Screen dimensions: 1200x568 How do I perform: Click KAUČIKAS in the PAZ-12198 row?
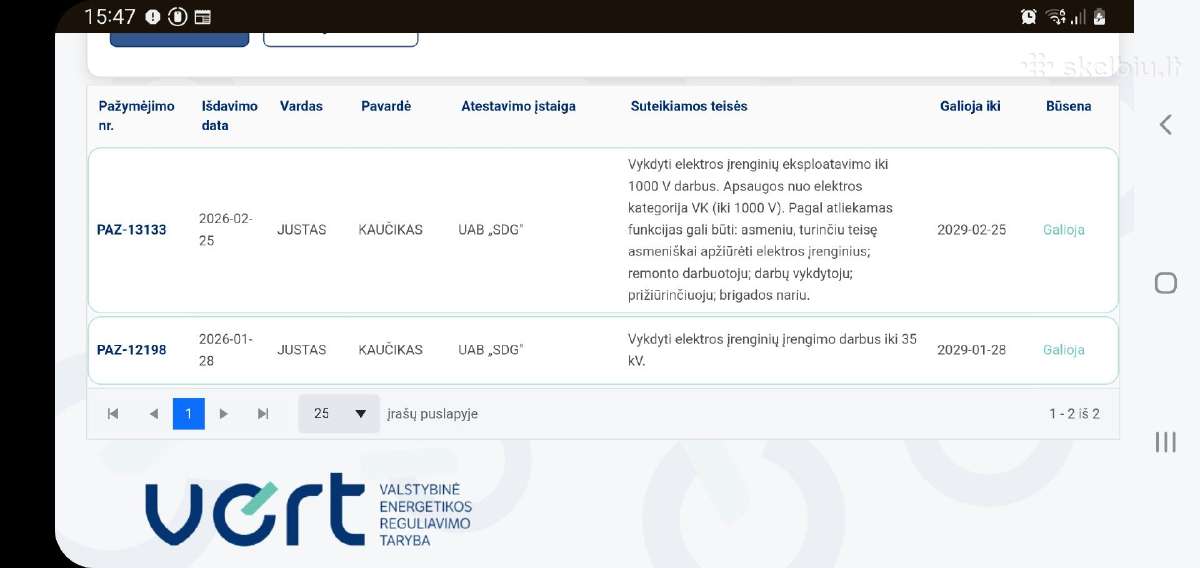391,350
